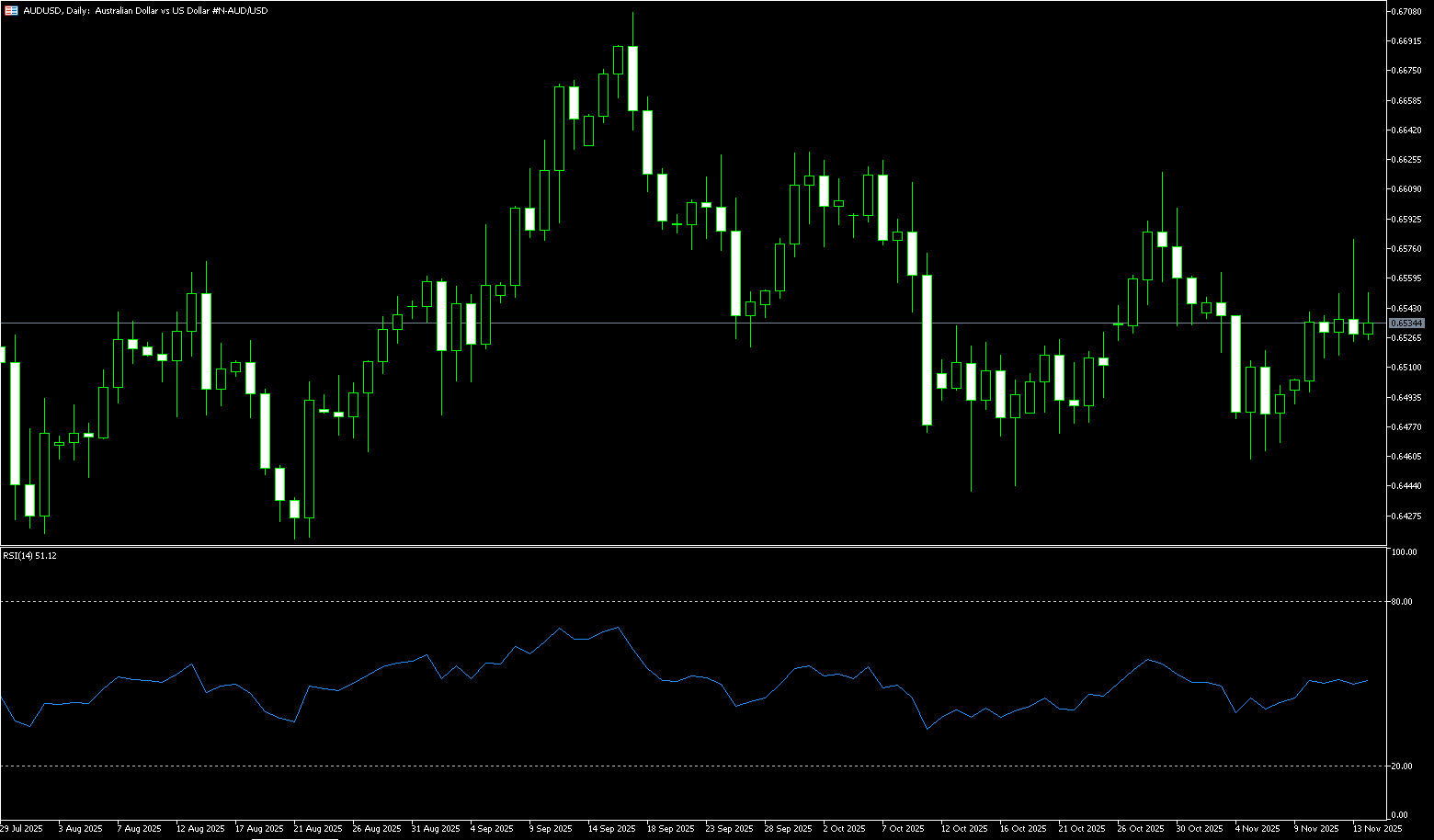Click the 0.64275 price axis label
1434x840 pixels.
[1406, 516]
